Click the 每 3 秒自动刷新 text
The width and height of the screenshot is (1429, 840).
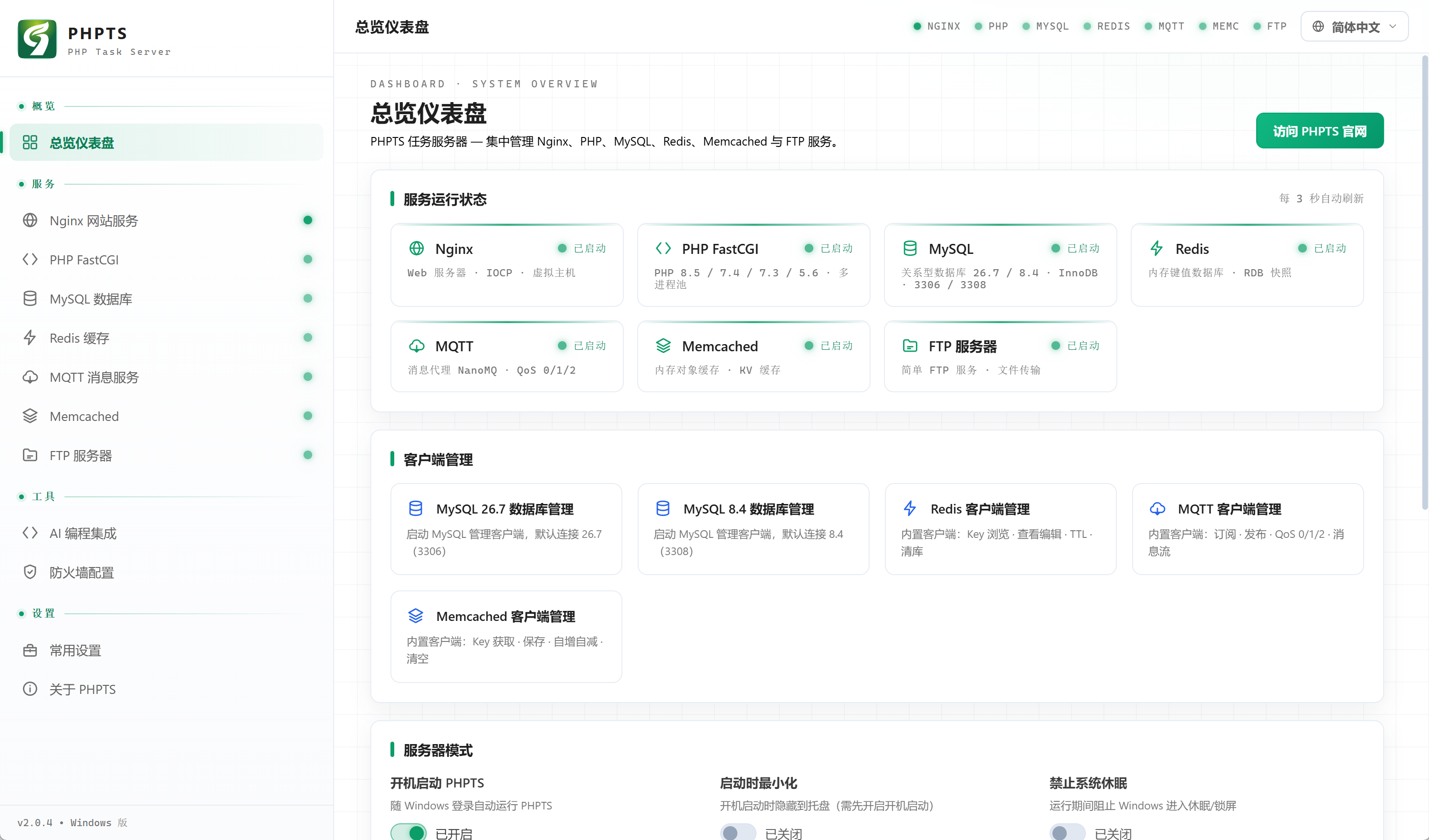(1321, 199)
